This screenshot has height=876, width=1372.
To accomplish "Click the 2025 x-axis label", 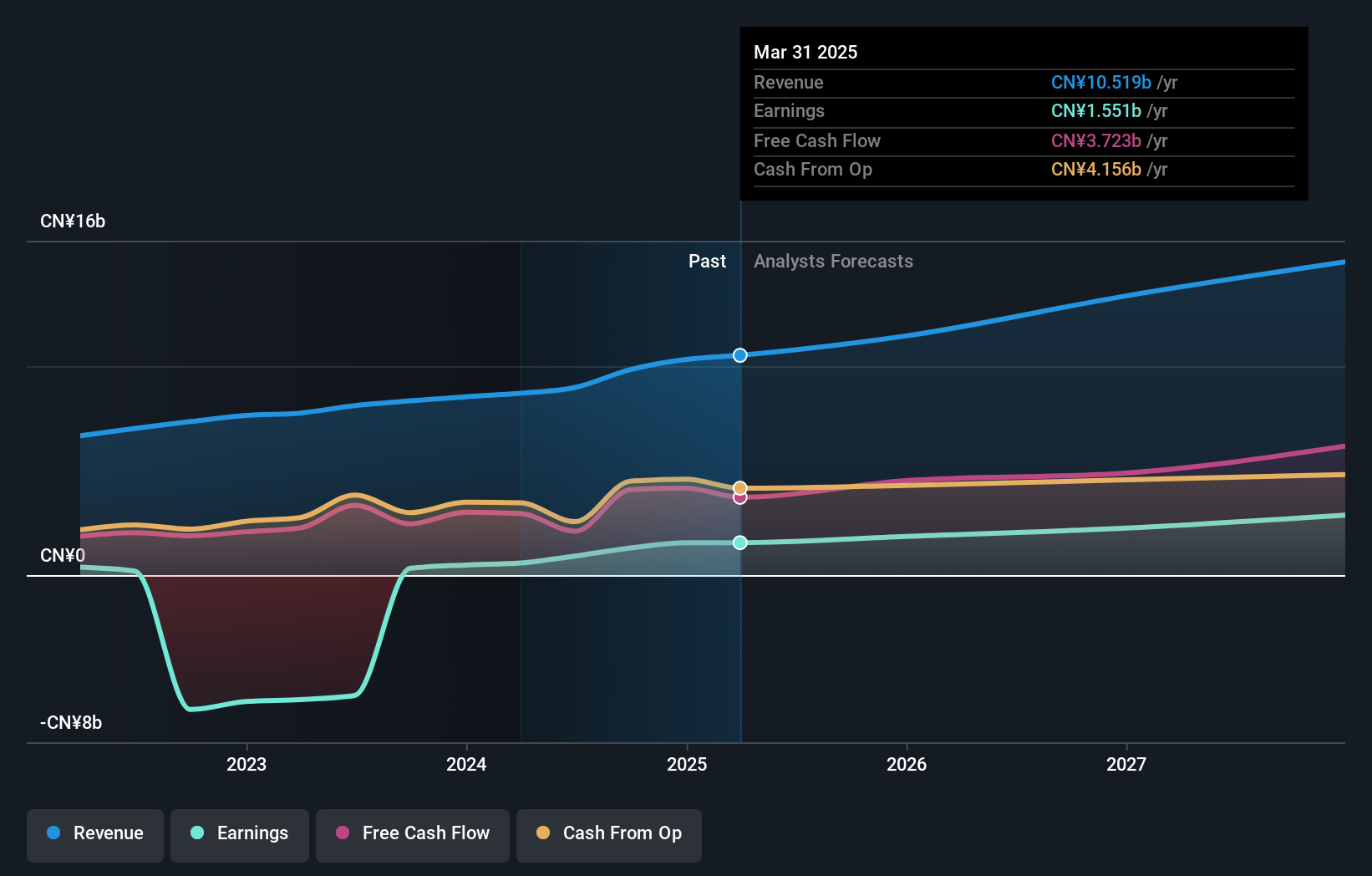I will pyautogui.click(x=687, y=764).
